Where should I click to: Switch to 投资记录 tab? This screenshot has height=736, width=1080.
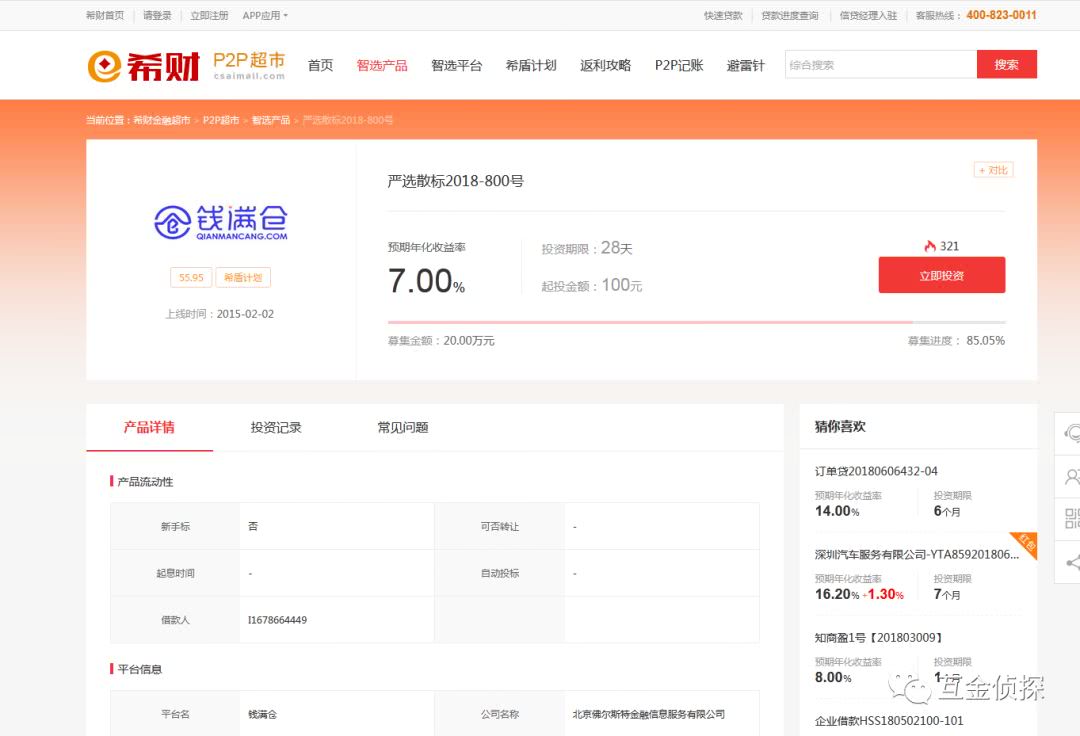point(276,428)
